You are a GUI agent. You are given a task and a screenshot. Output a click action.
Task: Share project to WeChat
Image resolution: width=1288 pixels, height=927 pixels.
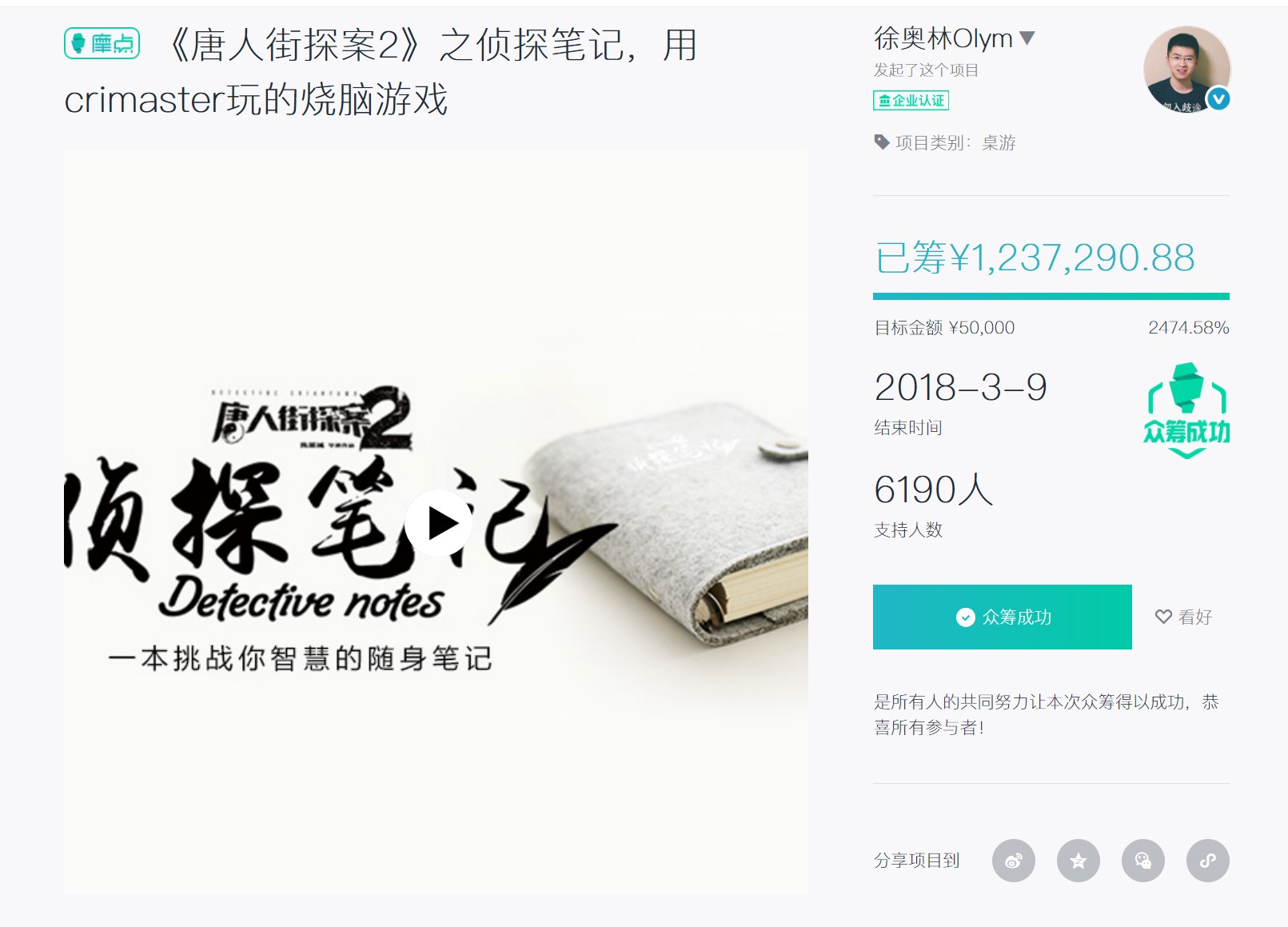[x=1143, y=861]
